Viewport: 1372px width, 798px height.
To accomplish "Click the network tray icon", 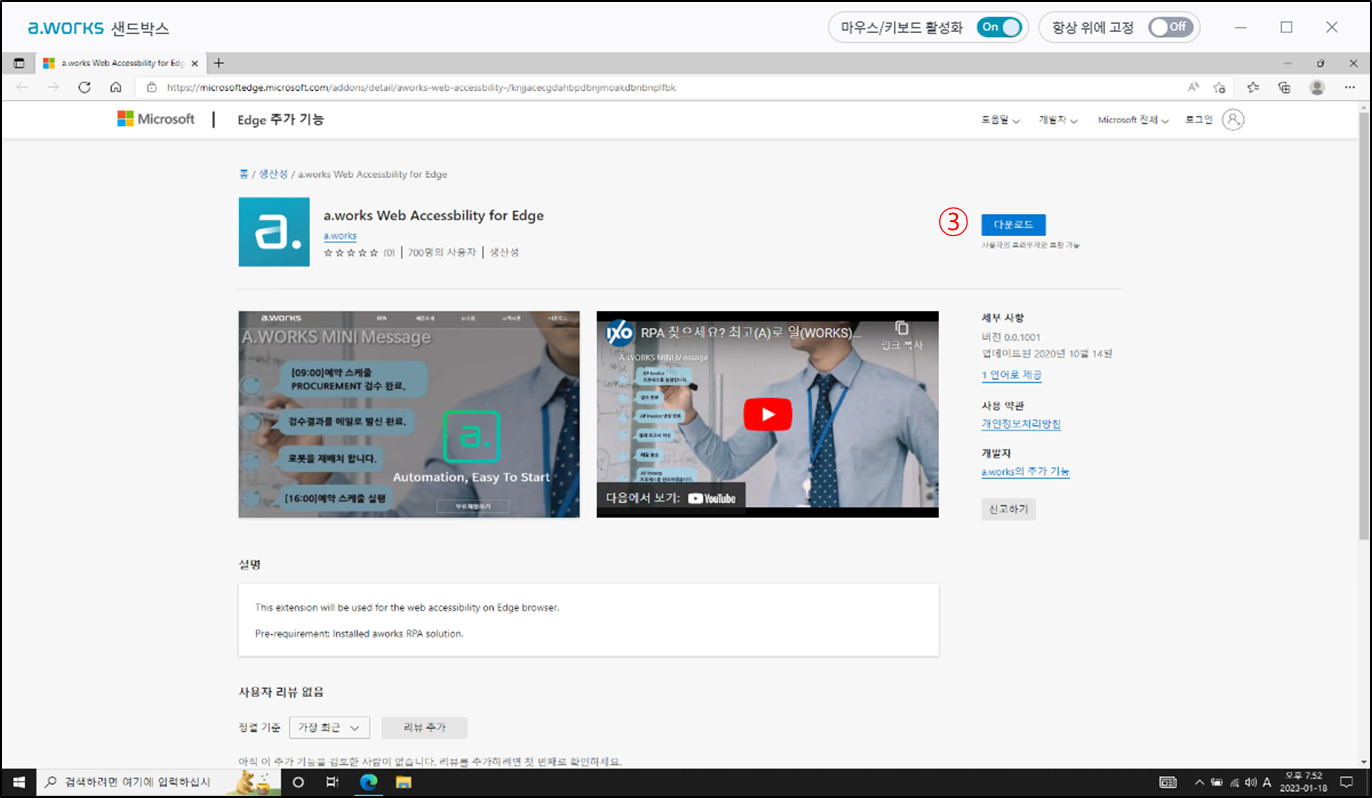I will click(x=1233, y=783).
